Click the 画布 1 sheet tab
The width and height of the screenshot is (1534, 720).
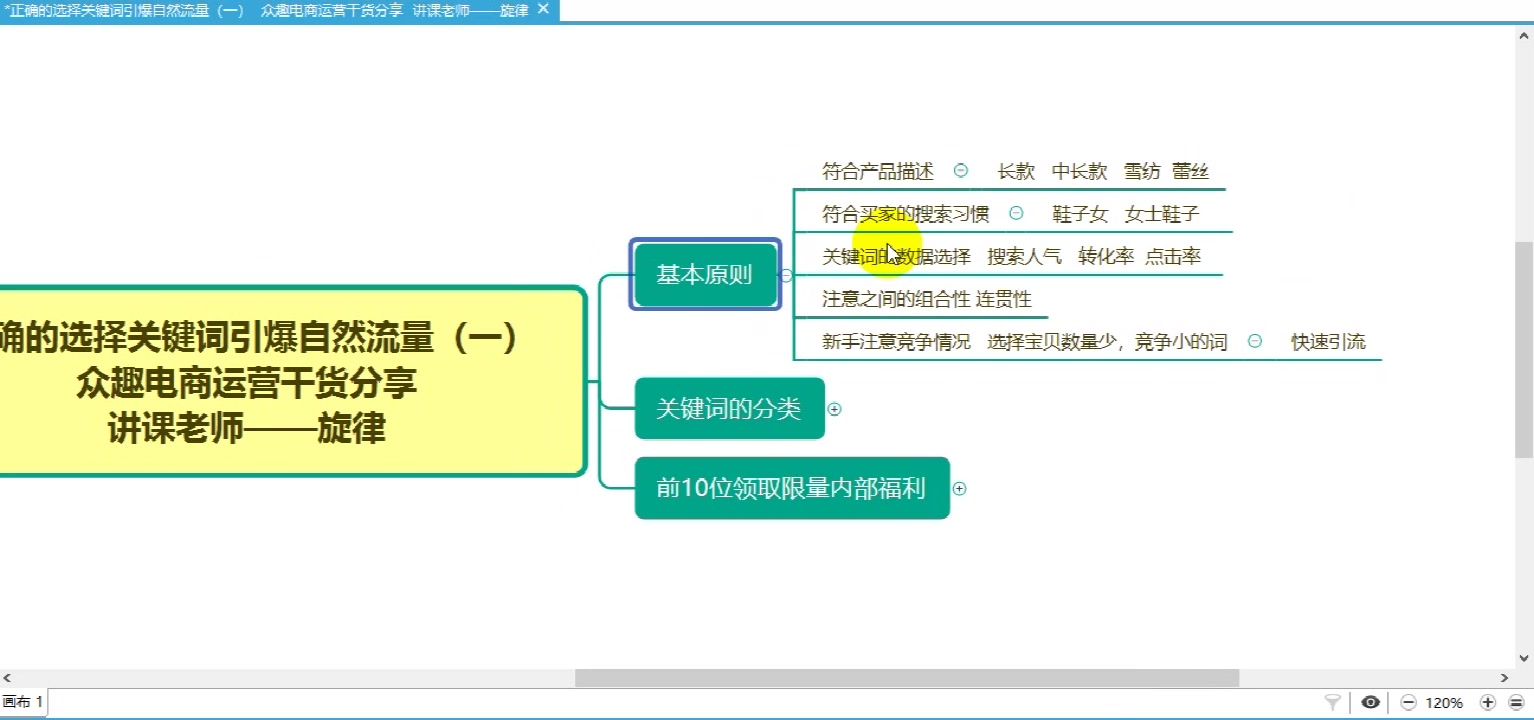22,702
